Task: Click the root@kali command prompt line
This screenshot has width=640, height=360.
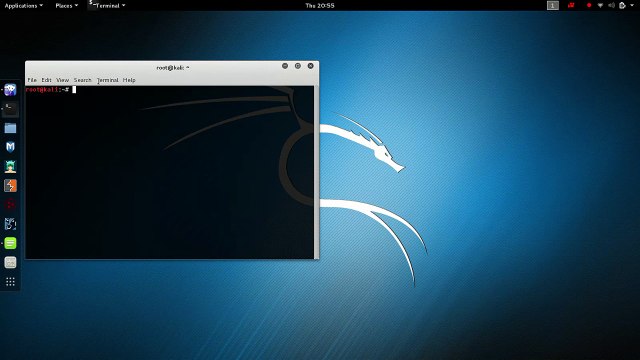Action: pyautogui.click(x=51, y=89)
